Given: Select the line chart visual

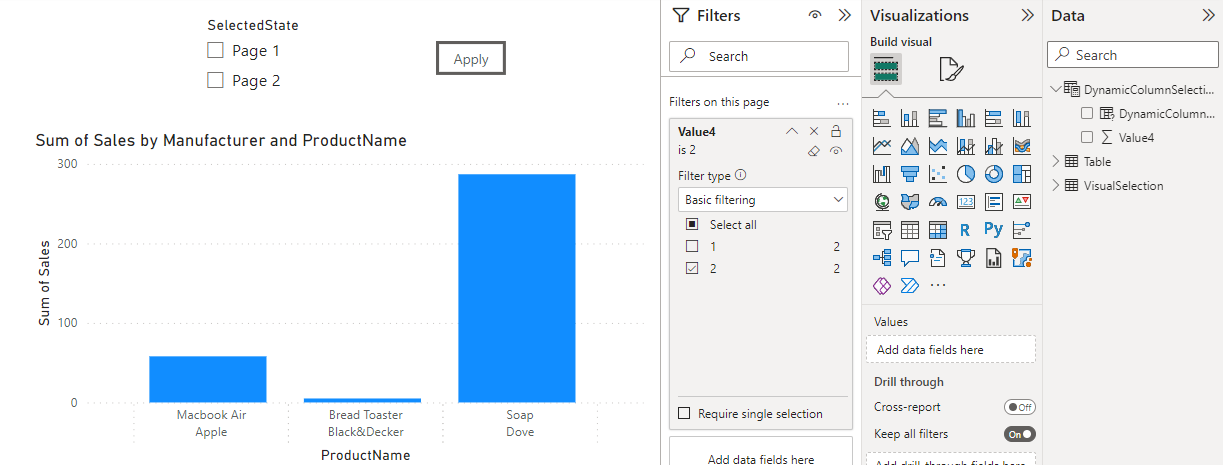Looking at the screenshot, I should click(x=882, y=146).
